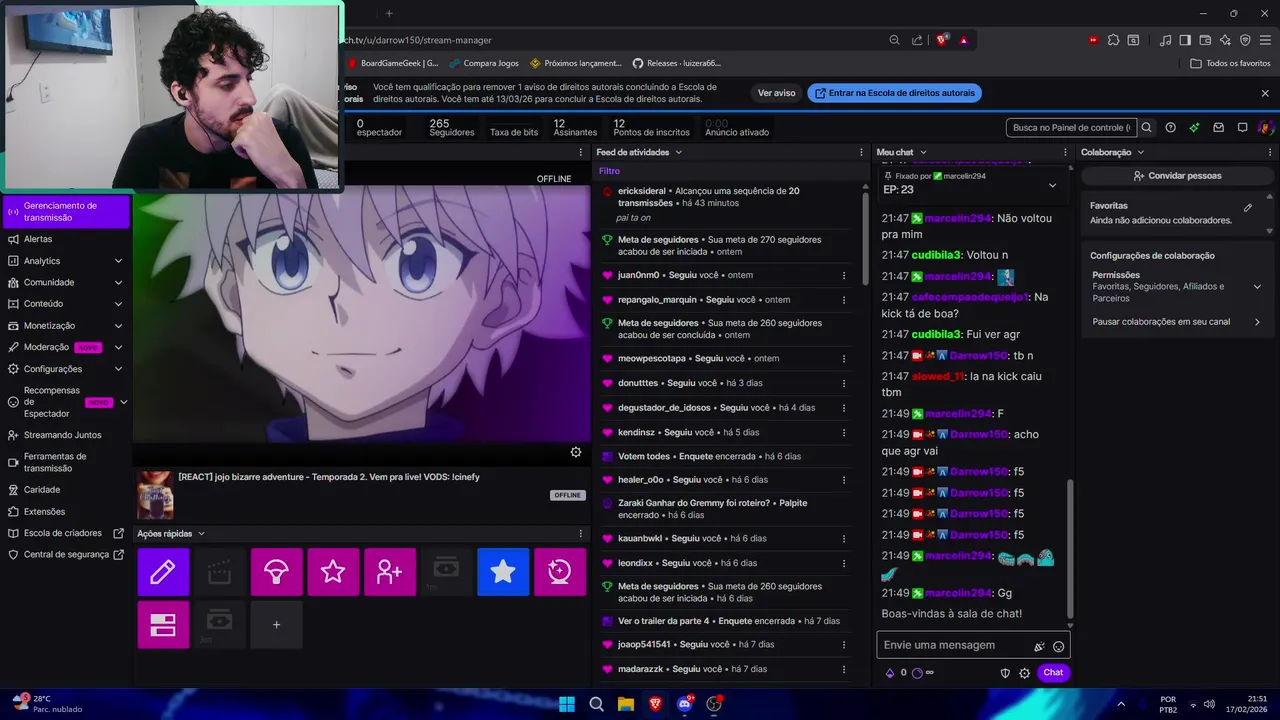Screen dimensions: 1280x720
Task: Click the JoJo stream category thumbnail
Action: coord(155,495)
